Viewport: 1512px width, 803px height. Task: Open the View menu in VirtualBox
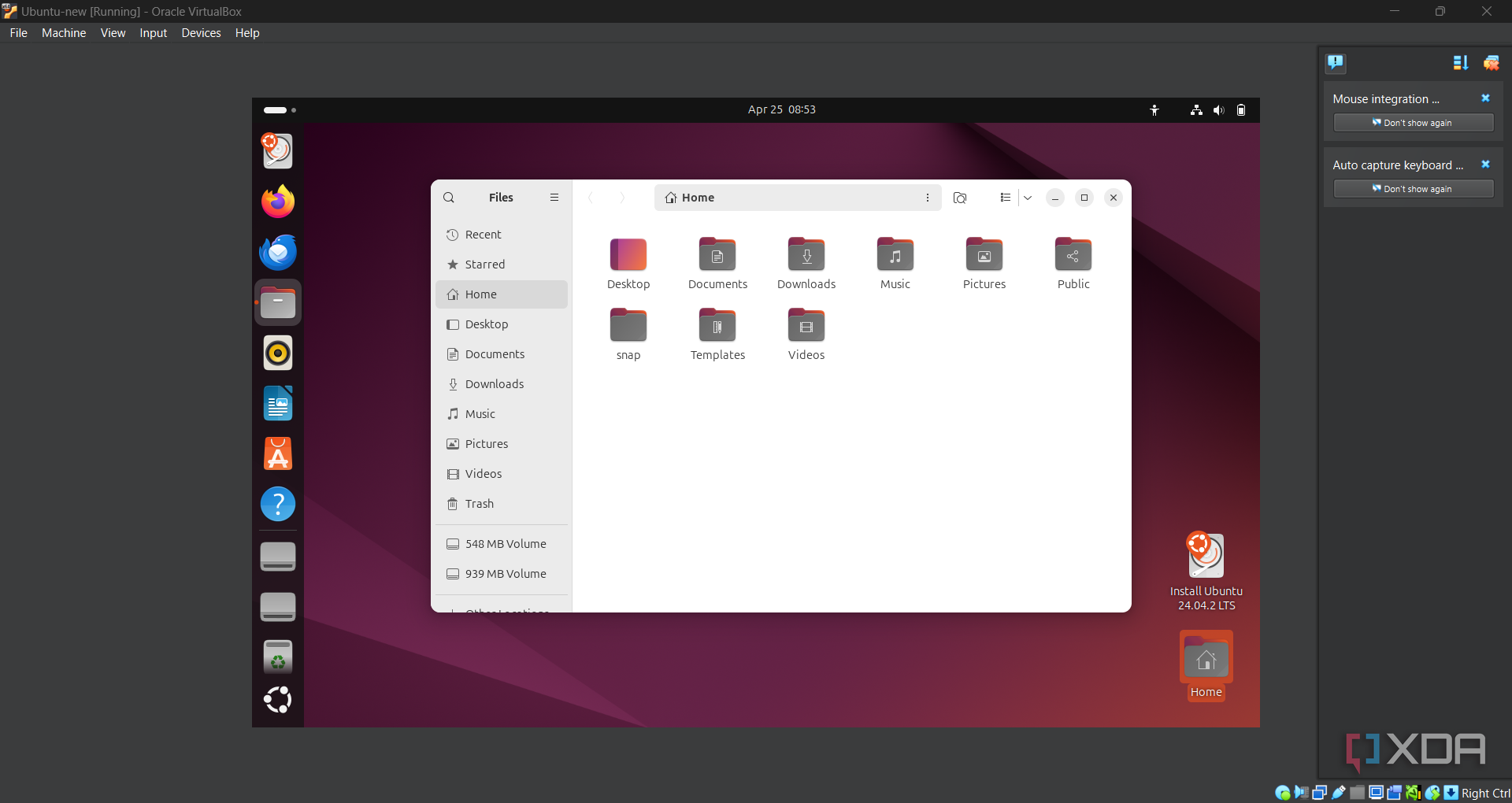click(x=113, y=33)
